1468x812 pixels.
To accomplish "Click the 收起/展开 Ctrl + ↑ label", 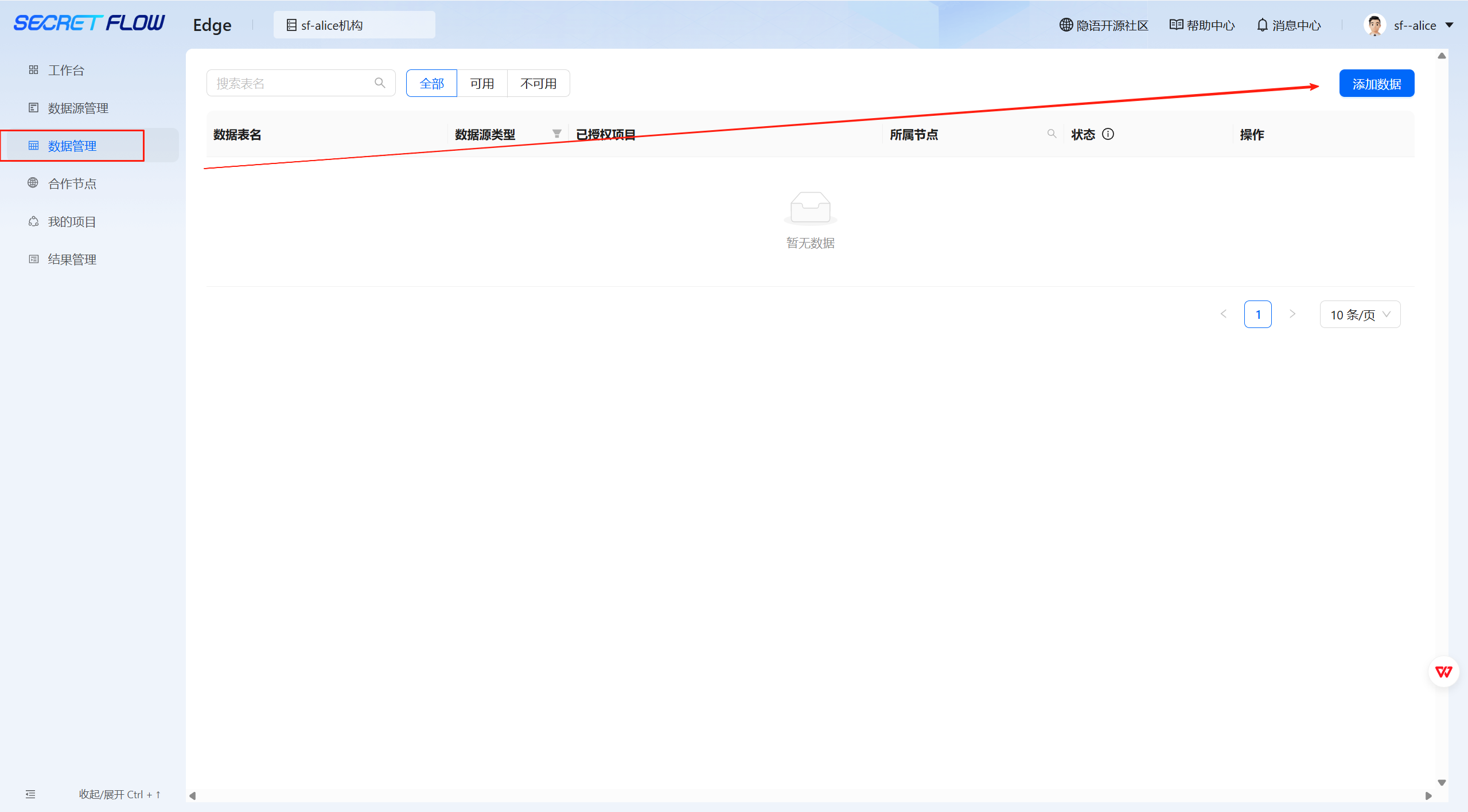I will click(x=120, y=794).
